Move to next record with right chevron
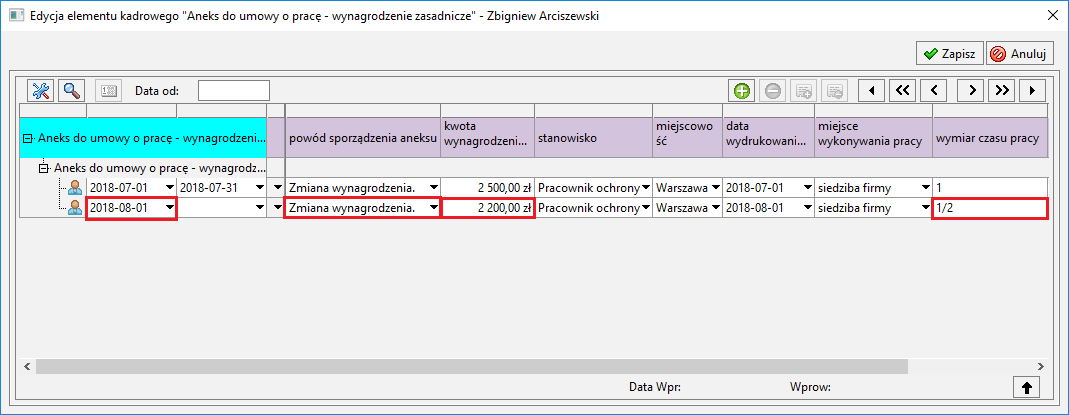Viewport: 1069px width, 415px height. tap(972, 90)
